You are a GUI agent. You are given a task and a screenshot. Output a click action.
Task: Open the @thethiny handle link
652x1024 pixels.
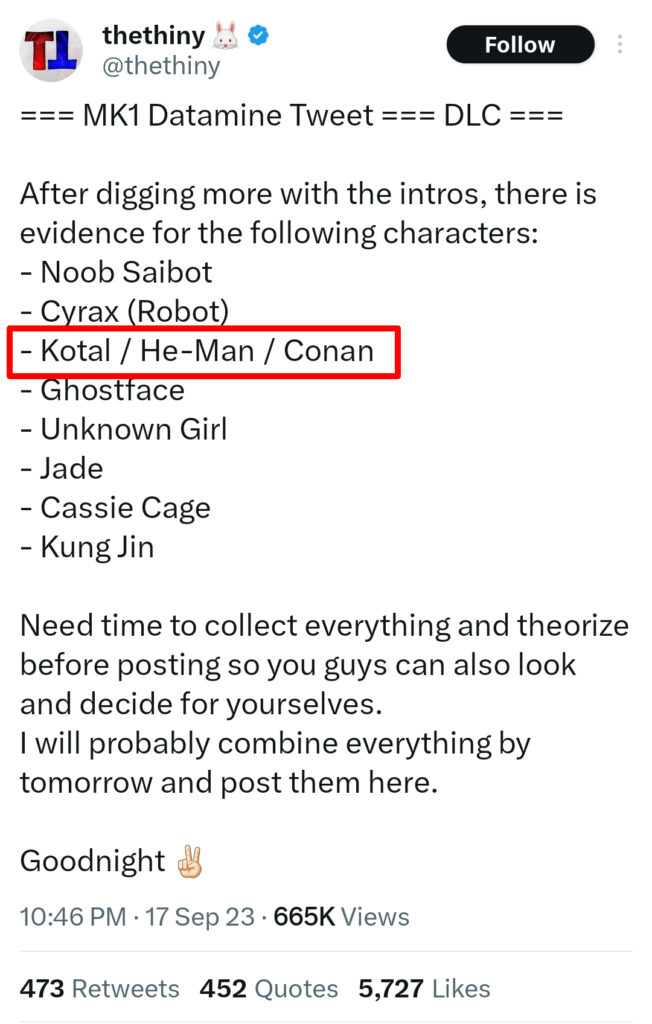click(160, 67)
